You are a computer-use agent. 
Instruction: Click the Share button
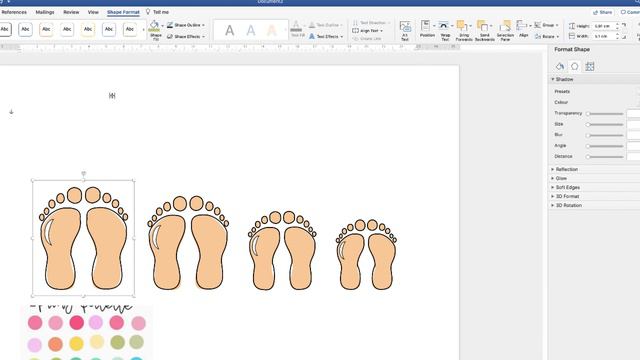[x=602, y=12]
